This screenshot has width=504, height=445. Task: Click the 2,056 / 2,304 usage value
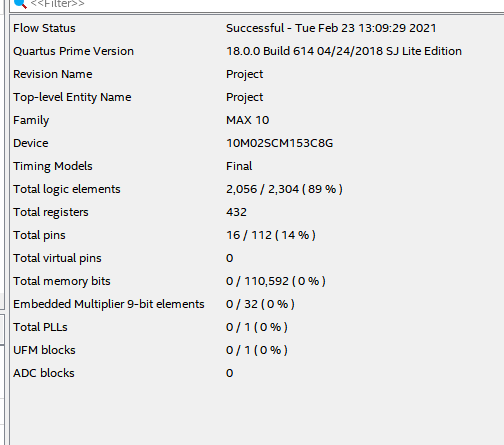click(284, 189)
